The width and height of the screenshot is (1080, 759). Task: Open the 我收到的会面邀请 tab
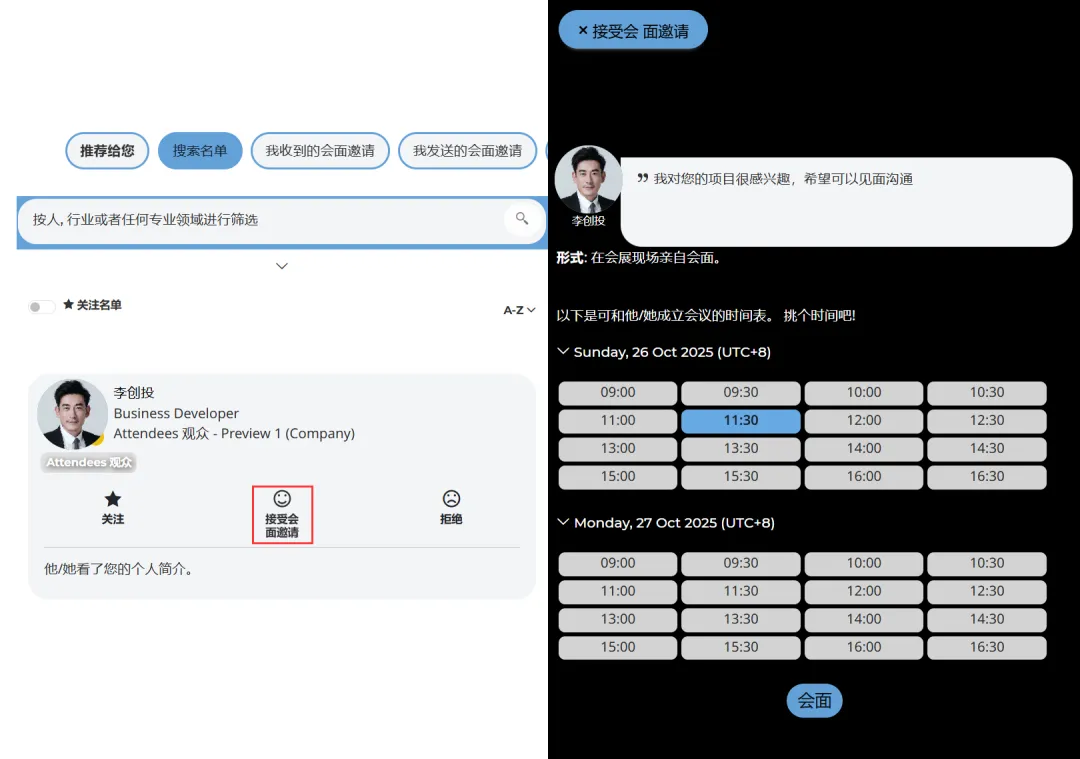click(x=319, y=151)
